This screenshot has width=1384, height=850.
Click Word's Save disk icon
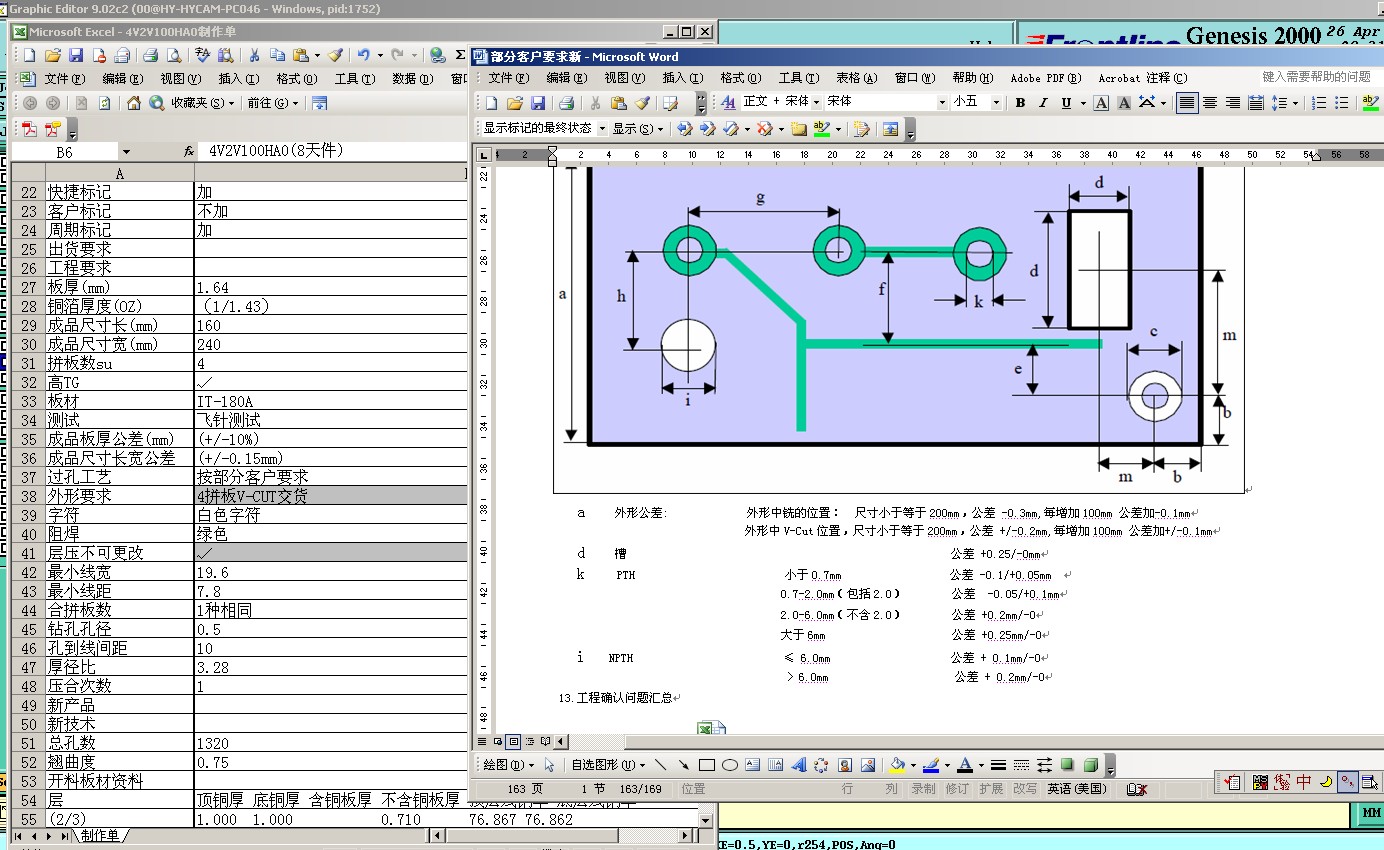point(538,102)
